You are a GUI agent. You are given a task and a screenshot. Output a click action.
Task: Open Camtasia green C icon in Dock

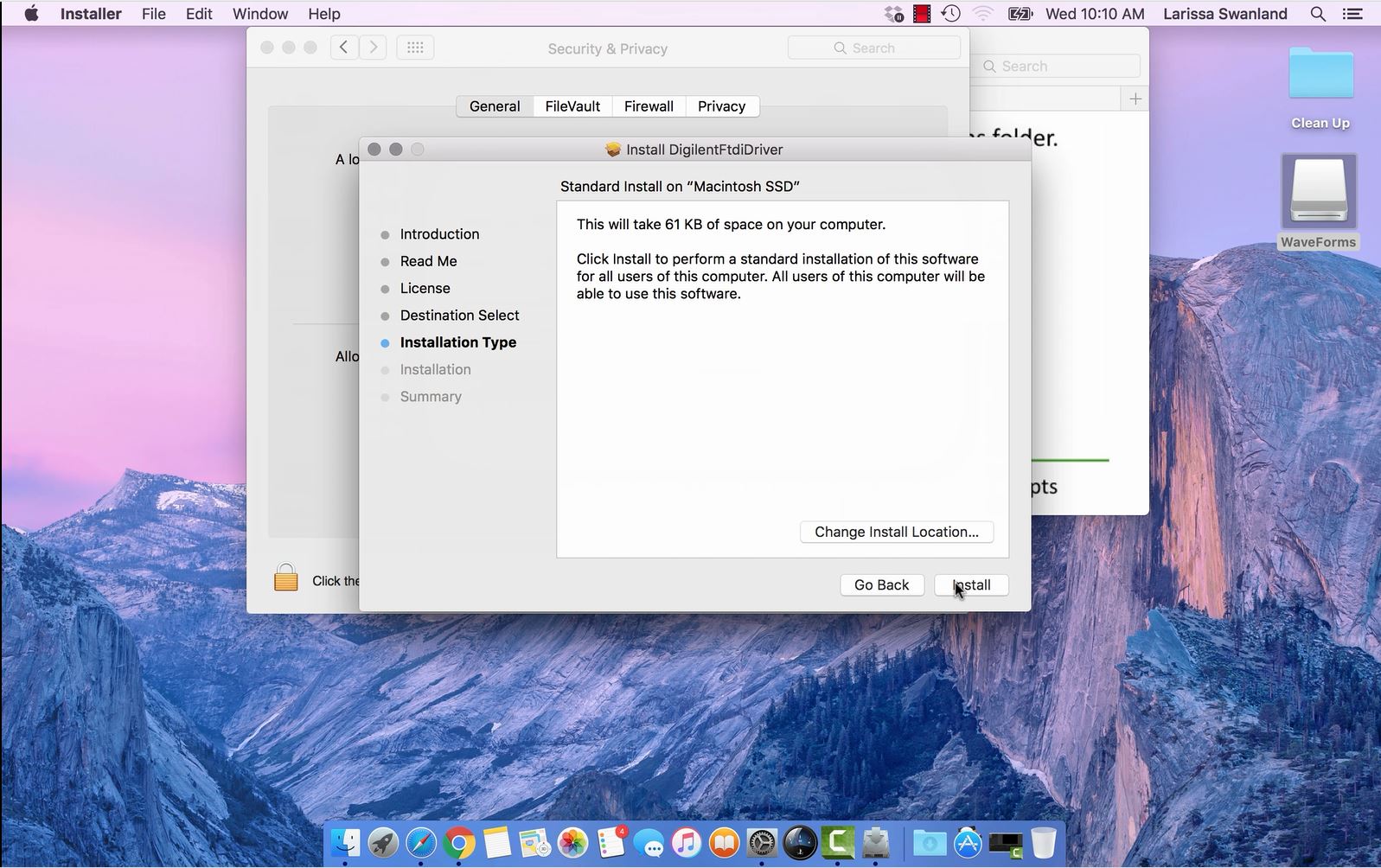point(838,842)
